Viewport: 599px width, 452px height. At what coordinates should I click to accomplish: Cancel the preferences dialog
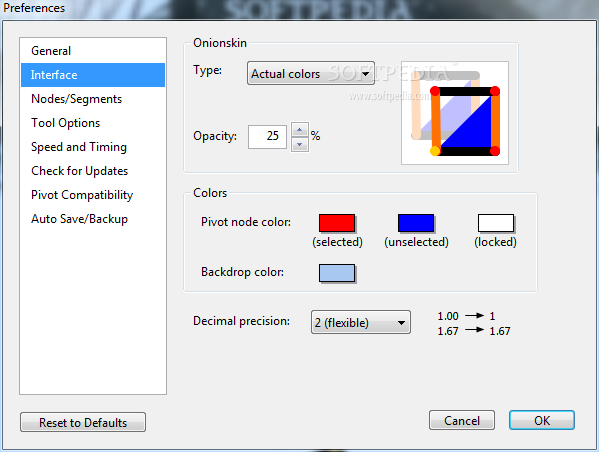click(461, 420)
